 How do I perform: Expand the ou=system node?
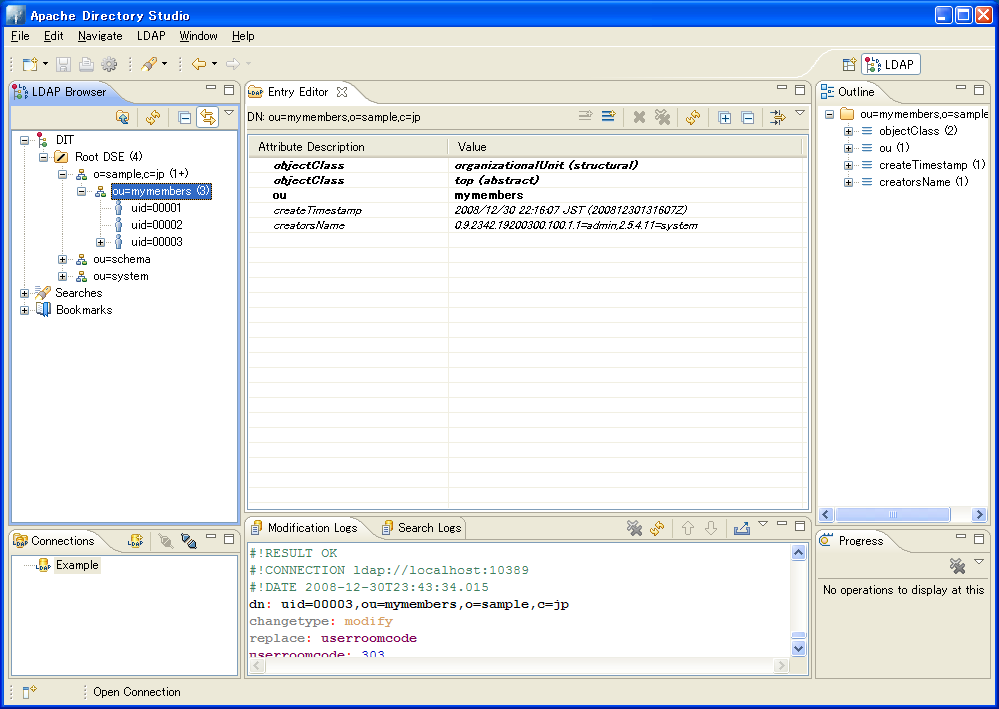[x=62, y=276]
